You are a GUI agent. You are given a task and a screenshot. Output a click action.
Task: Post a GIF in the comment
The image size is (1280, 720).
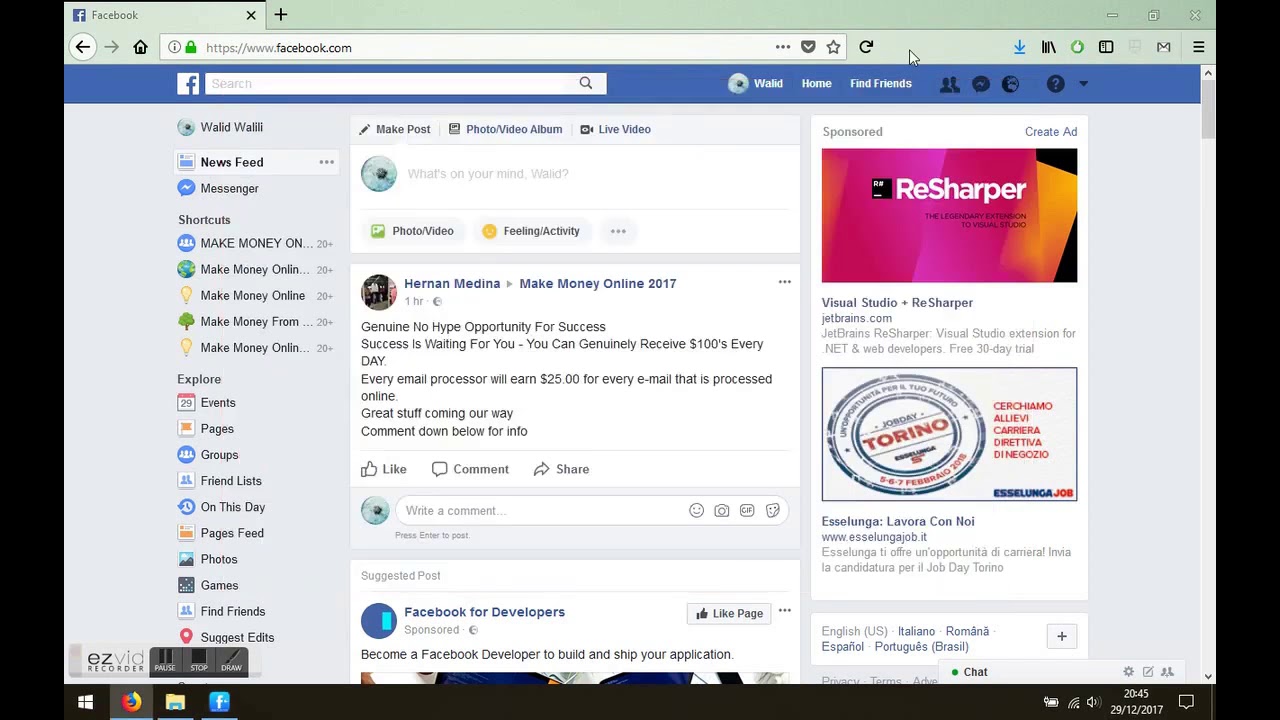pos(747,511)
